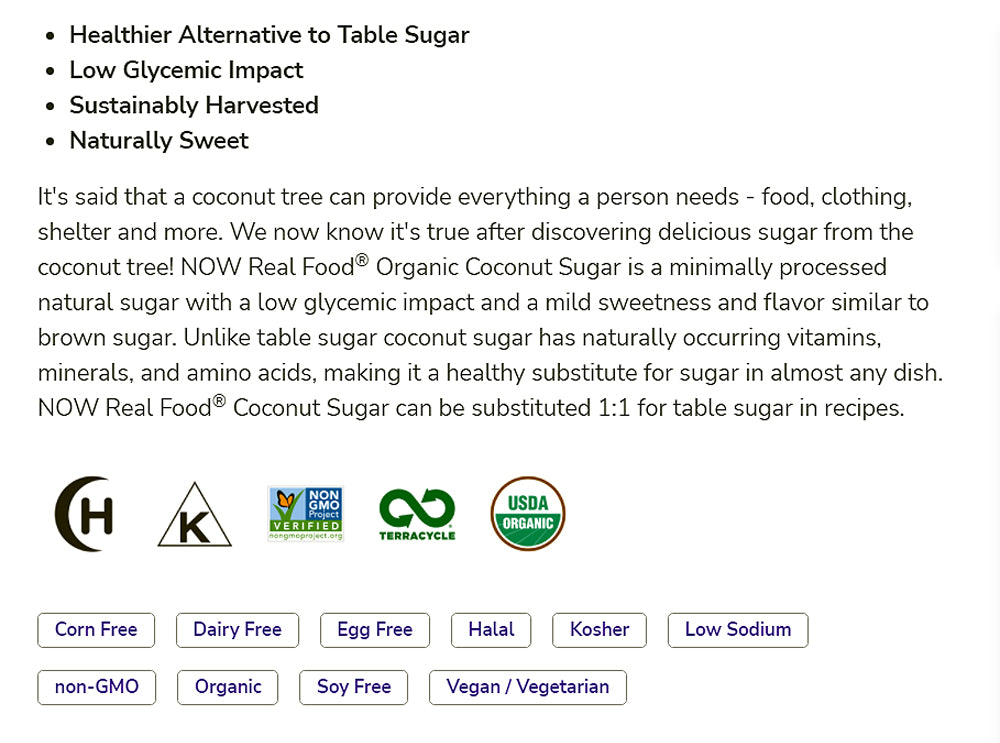1000x743 pixels.
Task: Open the Organic attribute tag
Action: pos(228,687)
